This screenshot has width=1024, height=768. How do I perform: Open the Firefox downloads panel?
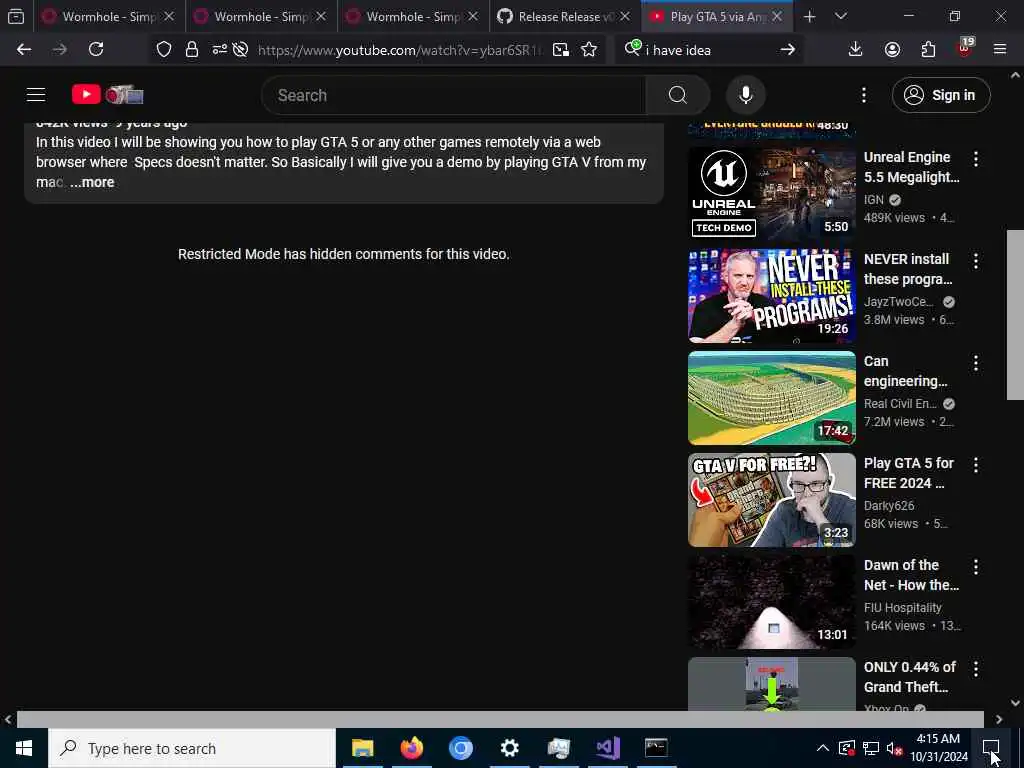[855, 49]
